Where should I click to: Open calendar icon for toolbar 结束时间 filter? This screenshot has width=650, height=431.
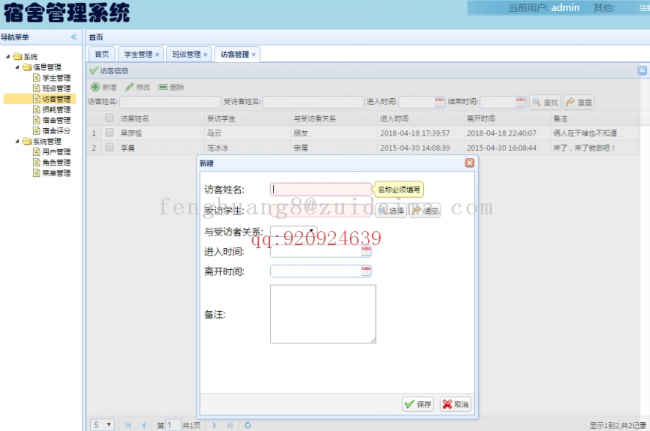(x=520, y=102)
